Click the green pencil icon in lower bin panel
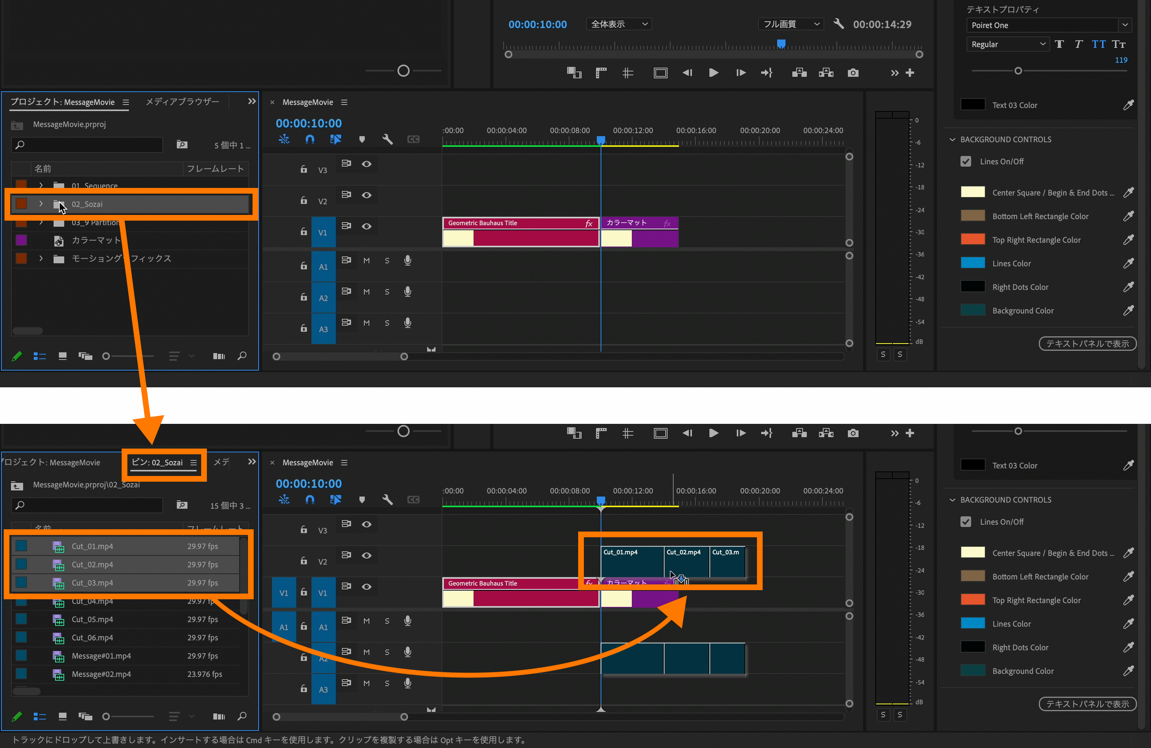The height and width of the screenshot is (748, 1151). [17, 716]
